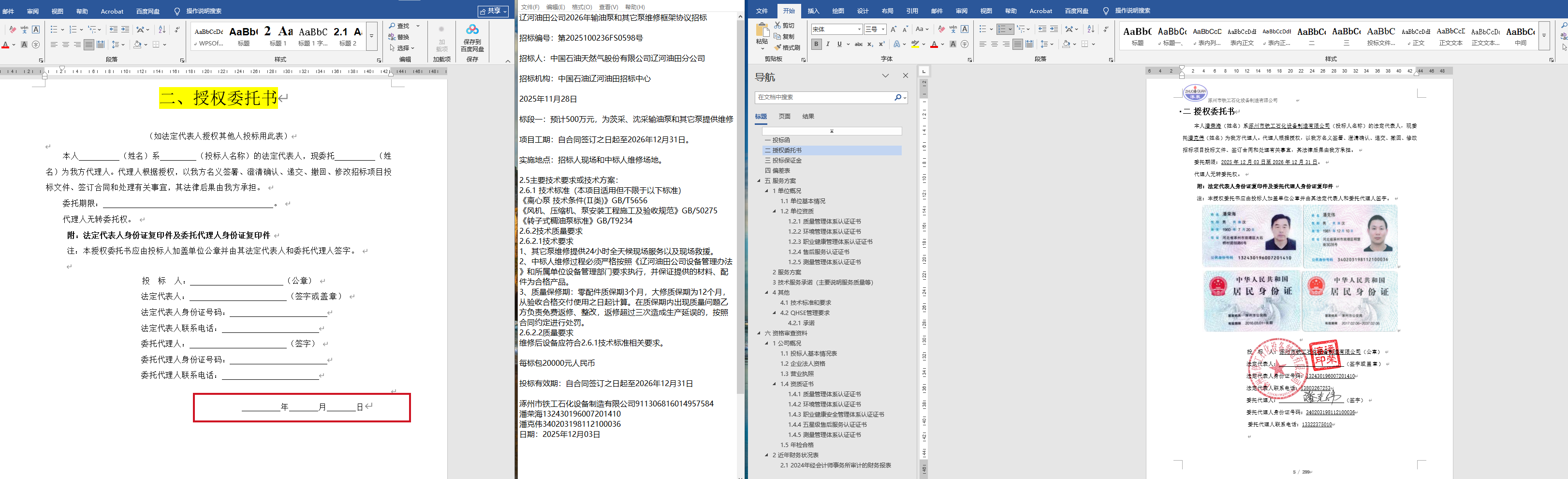
Task: Collapse the 六 资格审查资料 heading in navigation
Action: click(759, 333)
